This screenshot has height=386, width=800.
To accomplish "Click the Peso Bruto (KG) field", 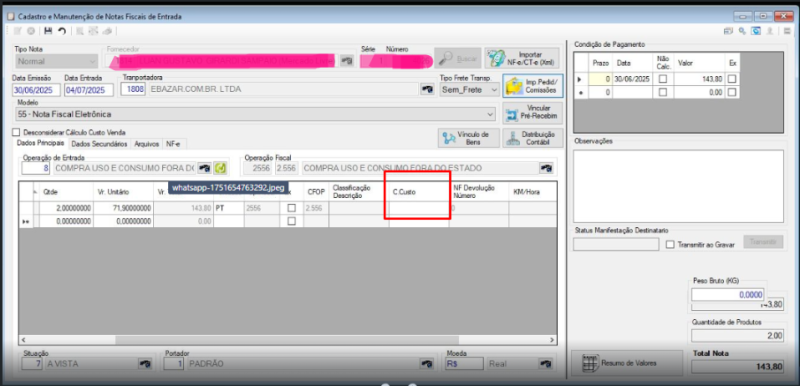I will coord(728,295).
